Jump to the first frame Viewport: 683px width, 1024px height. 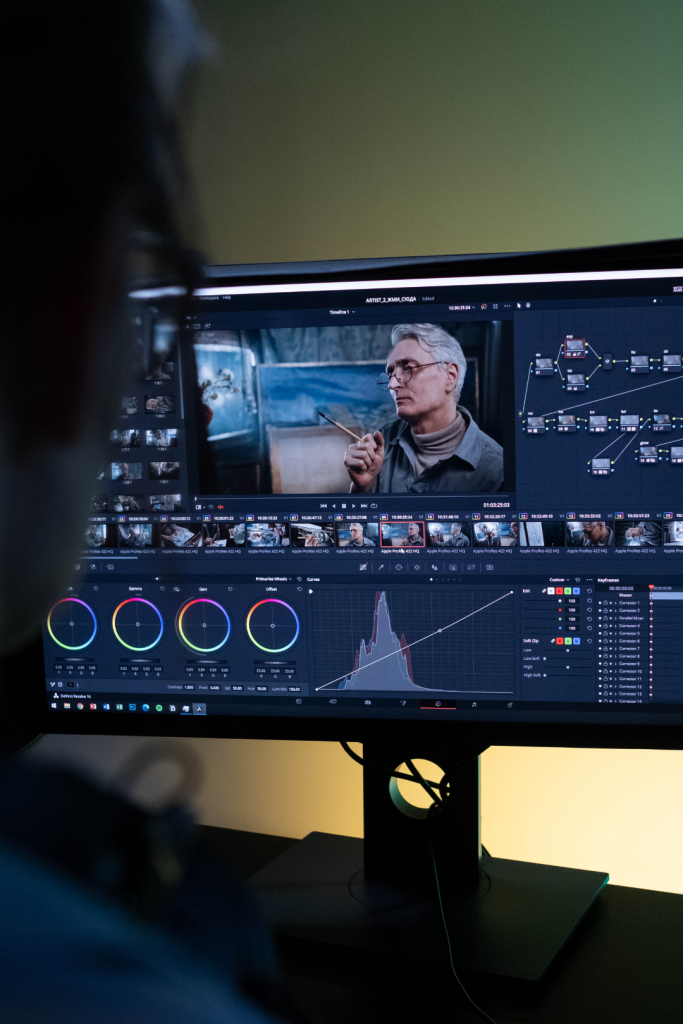323,505
